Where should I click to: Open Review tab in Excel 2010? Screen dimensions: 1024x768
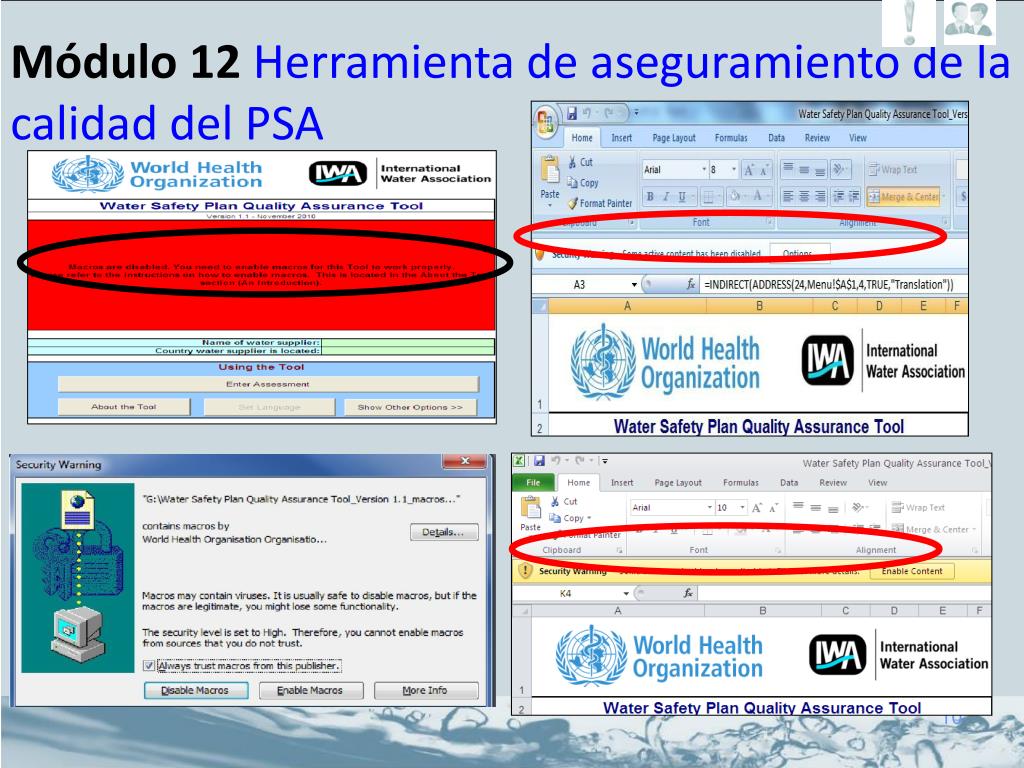(833, 483)
